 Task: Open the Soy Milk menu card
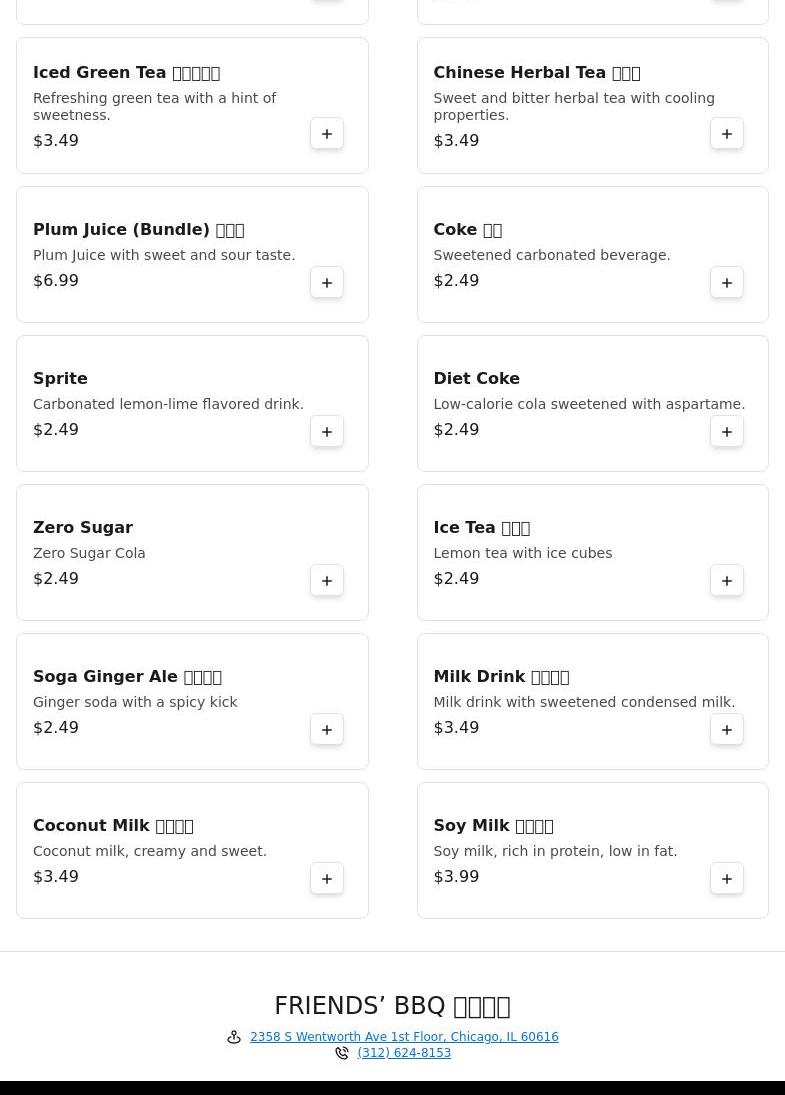coord(592,850)
